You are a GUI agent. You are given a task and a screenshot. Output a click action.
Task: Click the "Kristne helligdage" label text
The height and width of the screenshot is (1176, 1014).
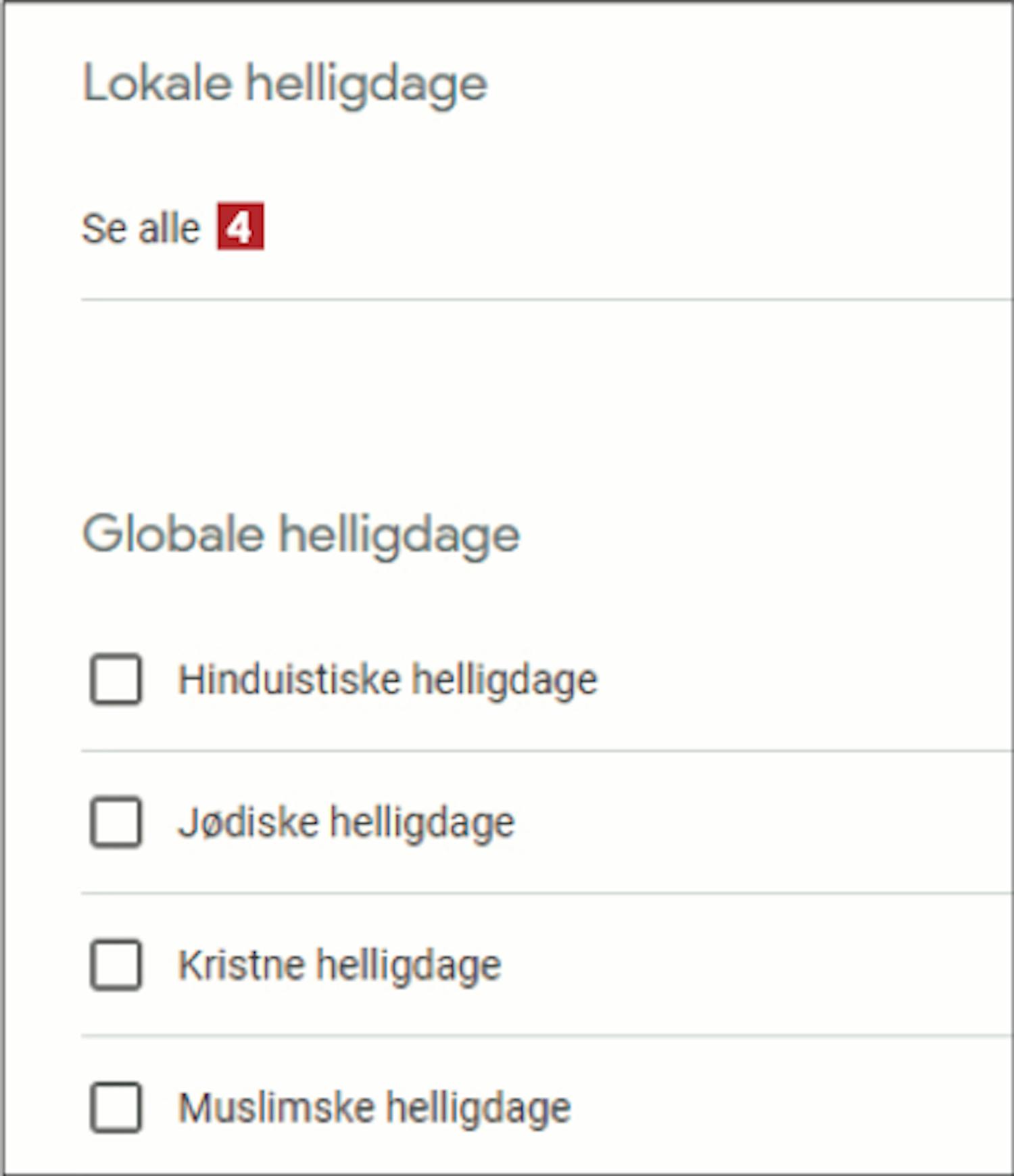[339, 965]
